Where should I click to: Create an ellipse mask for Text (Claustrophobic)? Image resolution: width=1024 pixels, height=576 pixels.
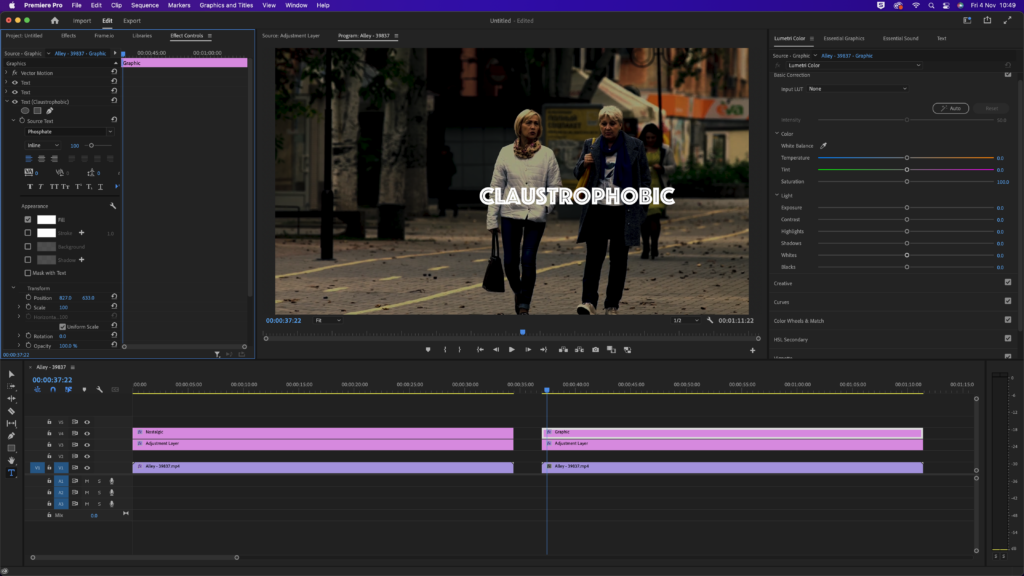25,111
